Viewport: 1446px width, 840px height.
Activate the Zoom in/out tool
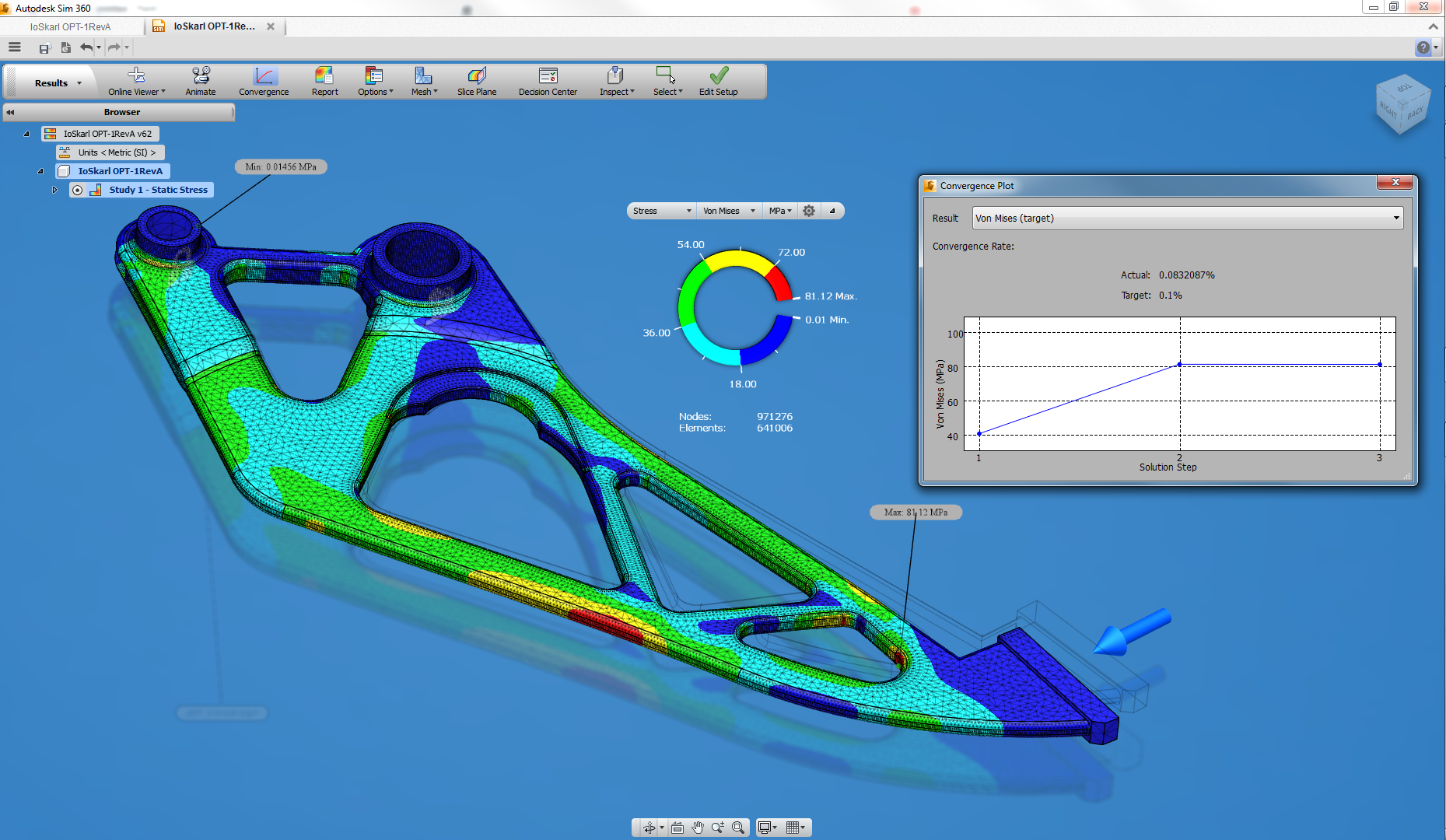(718, 828)
